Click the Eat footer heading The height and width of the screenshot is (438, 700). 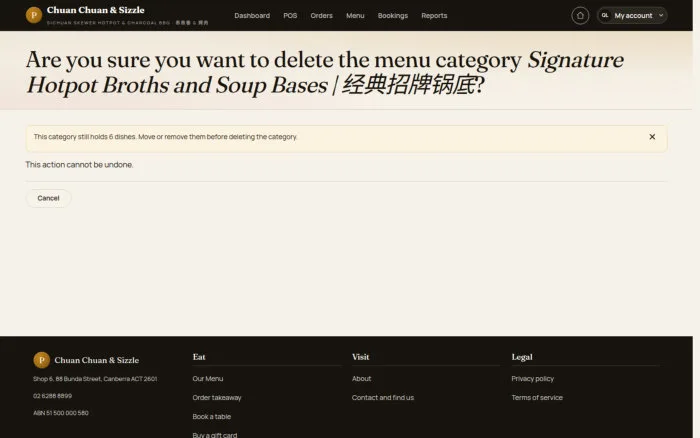(199, 357)
